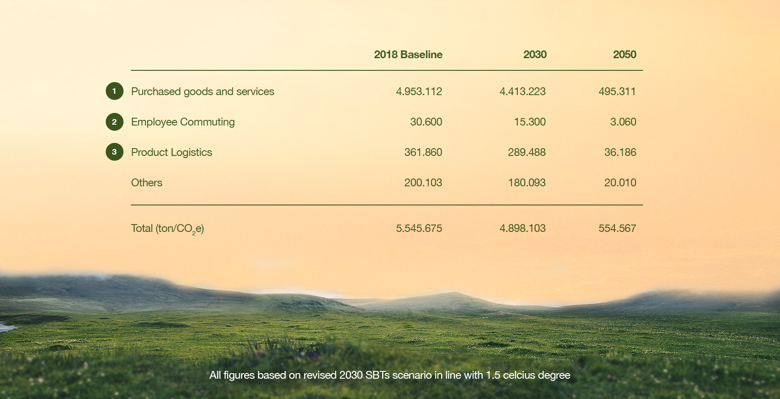The width and height of the screenshot is (780, 399).
Task: Click the Employee Commuting row label
Action: coord(183,122)
